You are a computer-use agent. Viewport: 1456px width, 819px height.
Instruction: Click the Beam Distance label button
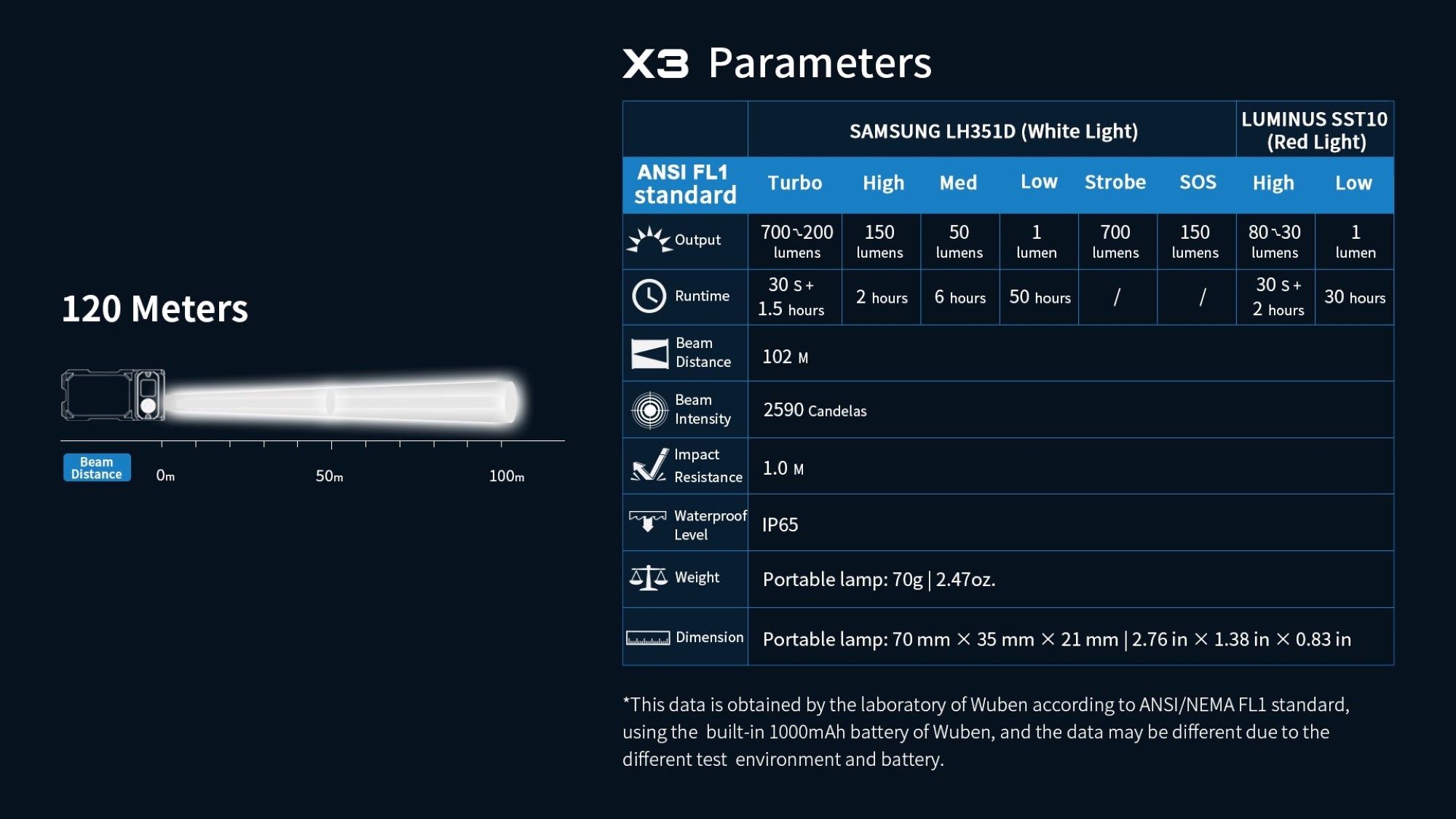click(95, 467)
